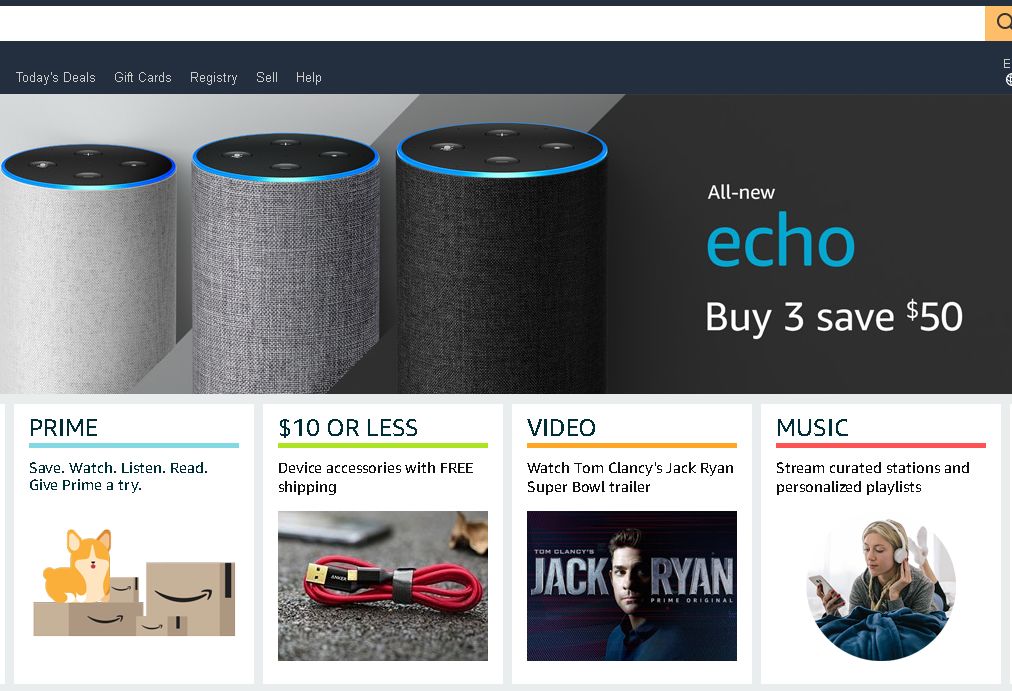Click the woman with headphones circular image
1012x691 pixels.
881,589
